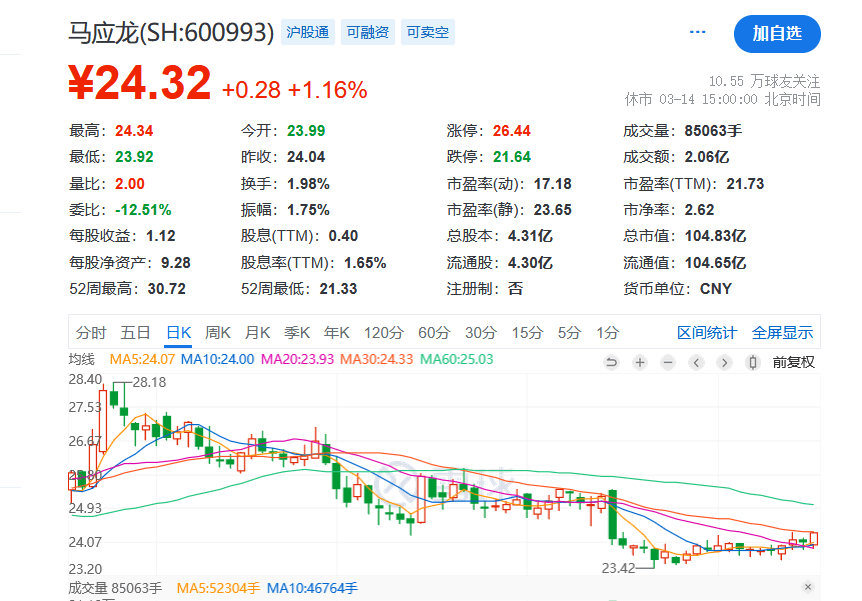Switch to the 120分 chart tab
Screen dimensions: 862x601
pyautogui.click(x=384, y=333)
